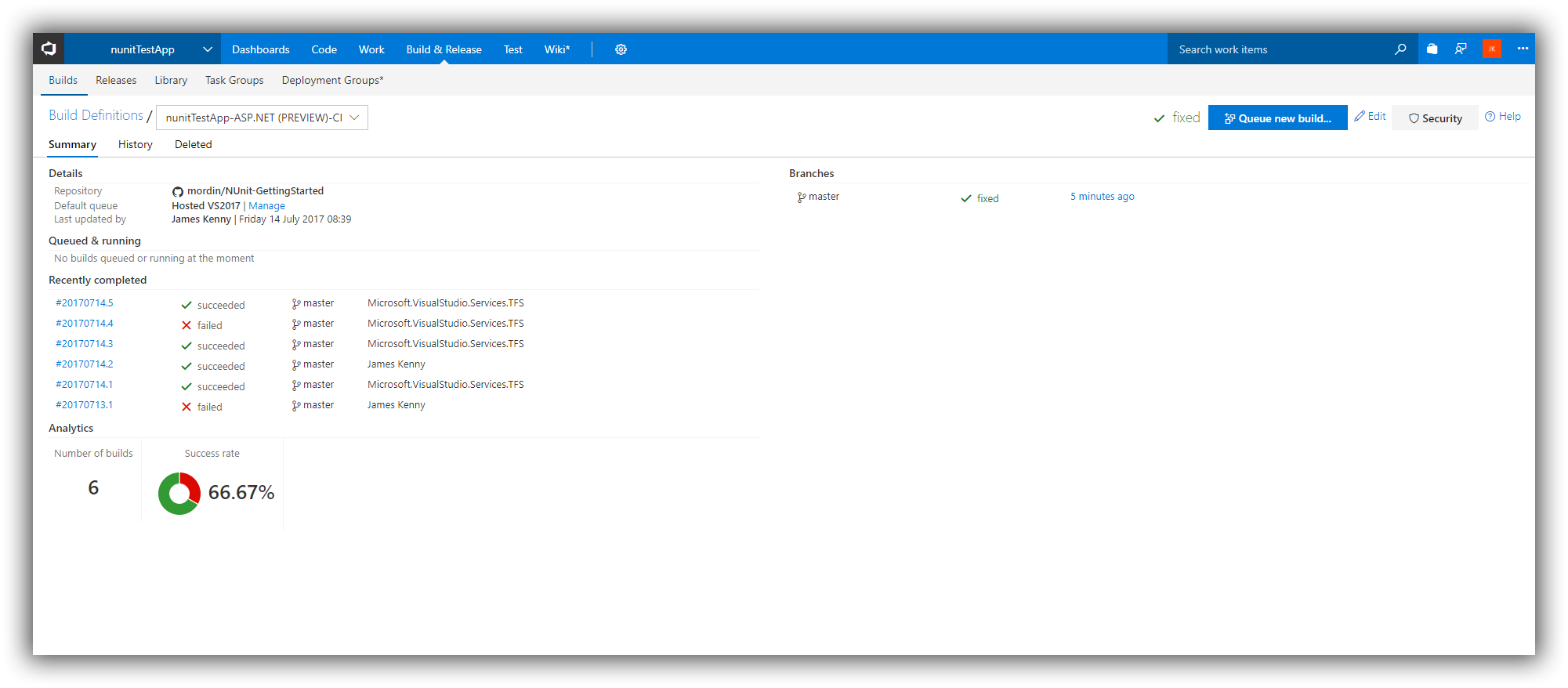Image resolution: width=1568 pixels, height=688 pixels.
Task: Switch to the Builds sub-tab
Action: click(x=63, y=80)
